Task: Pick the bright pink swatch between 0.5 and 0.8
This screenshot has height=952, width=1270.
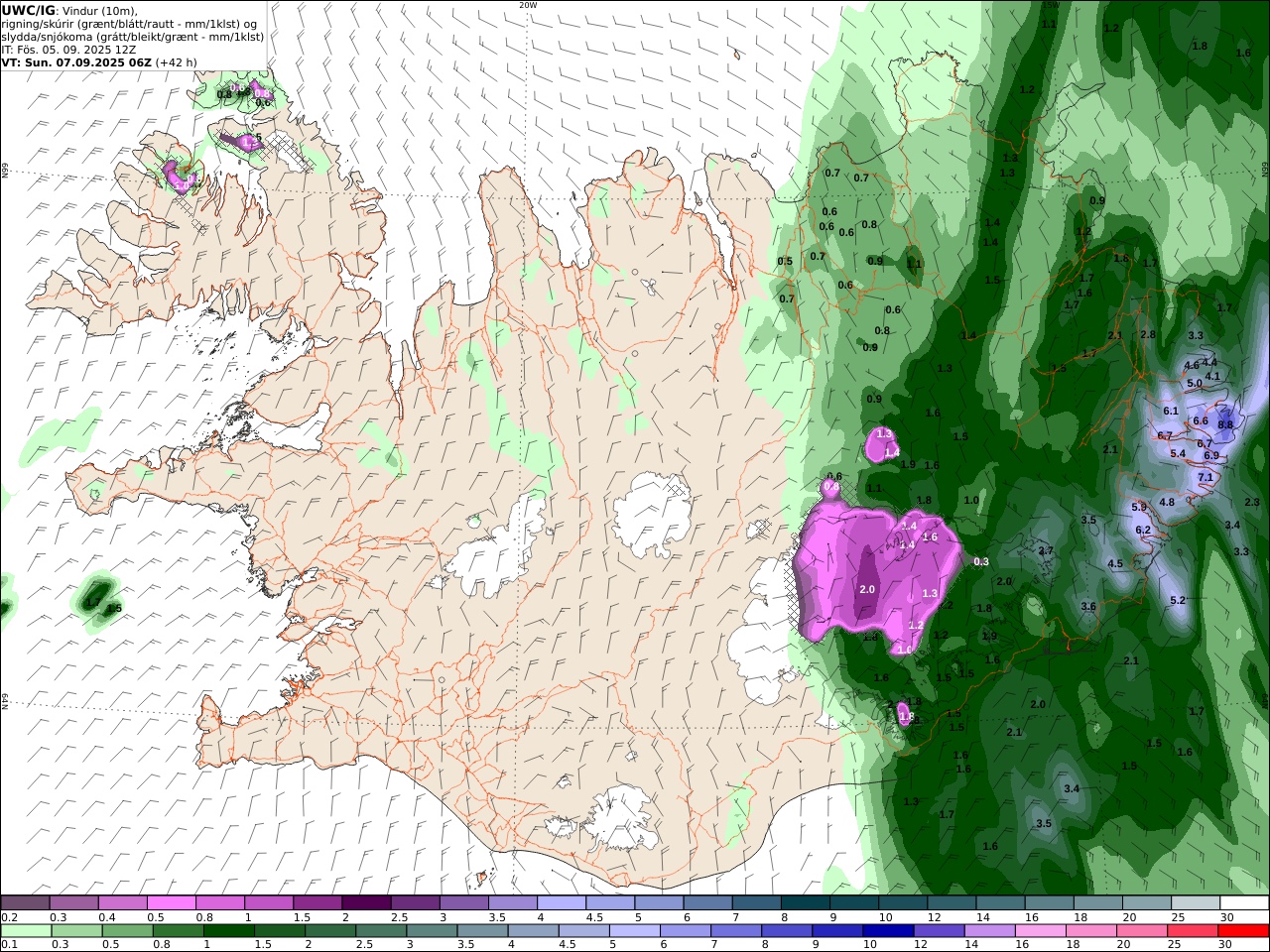Action: (172, 903)
